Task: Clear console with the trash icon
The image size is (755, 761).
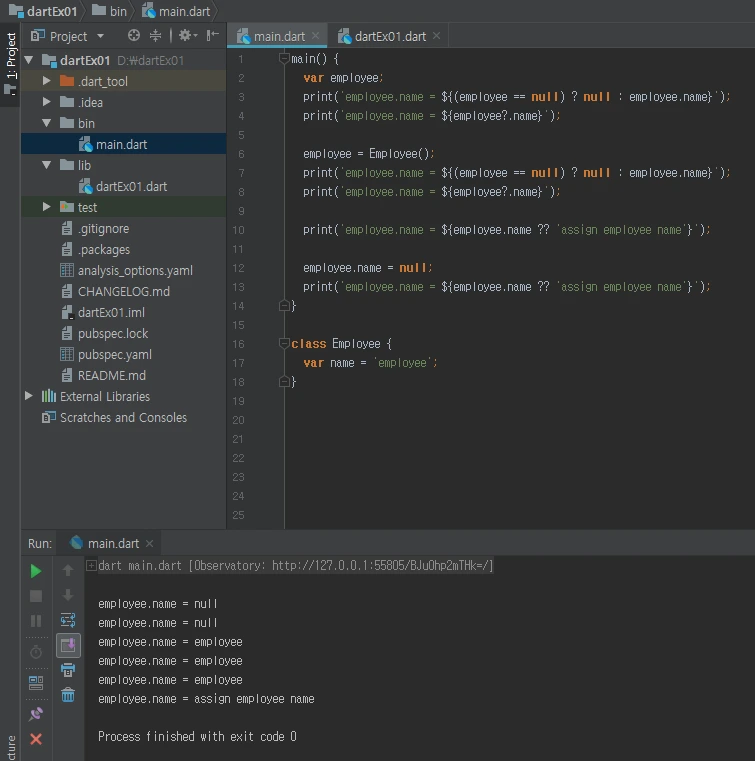Action: point(68,695)
